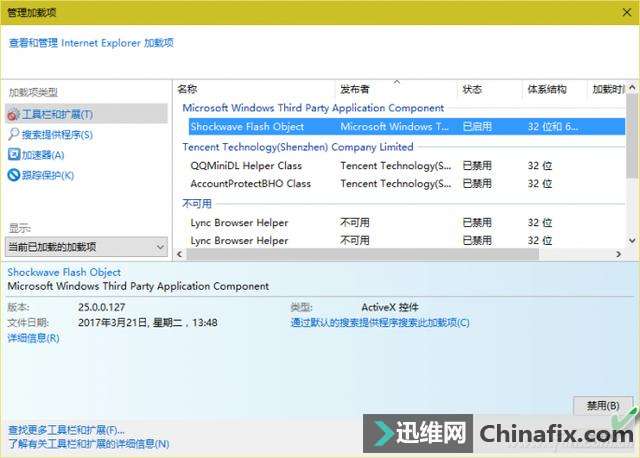640x458 pixels.
Task: Sort the list by the 体系结构 column header
Action: coord(547,89)
